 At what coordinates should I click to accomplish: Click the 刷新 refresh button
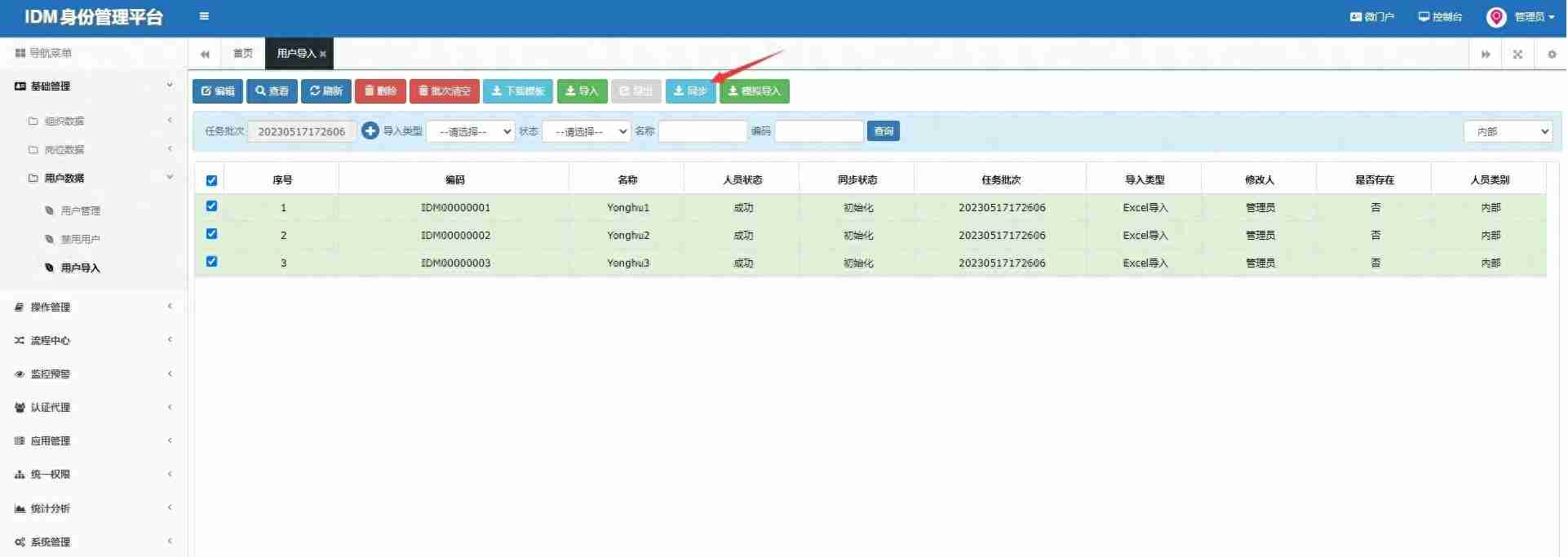[326, 91]
